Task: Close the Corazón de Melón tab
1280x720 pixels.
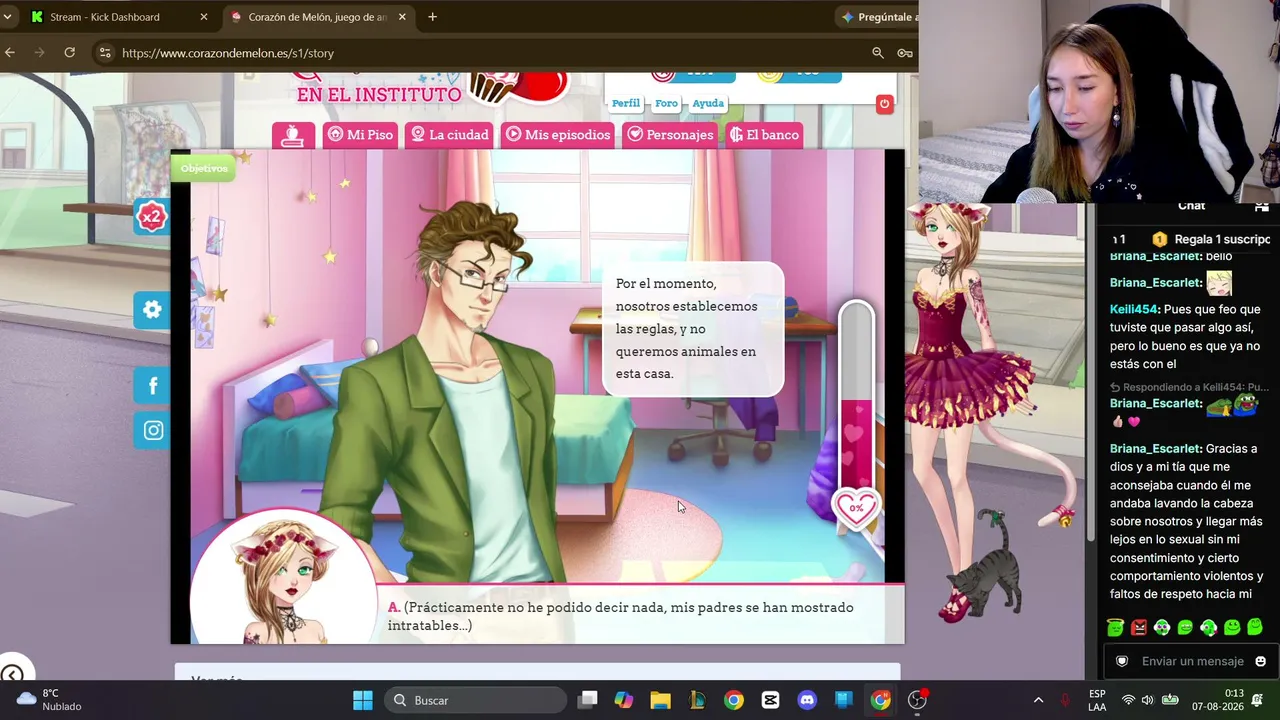Action: click(402, 17)
